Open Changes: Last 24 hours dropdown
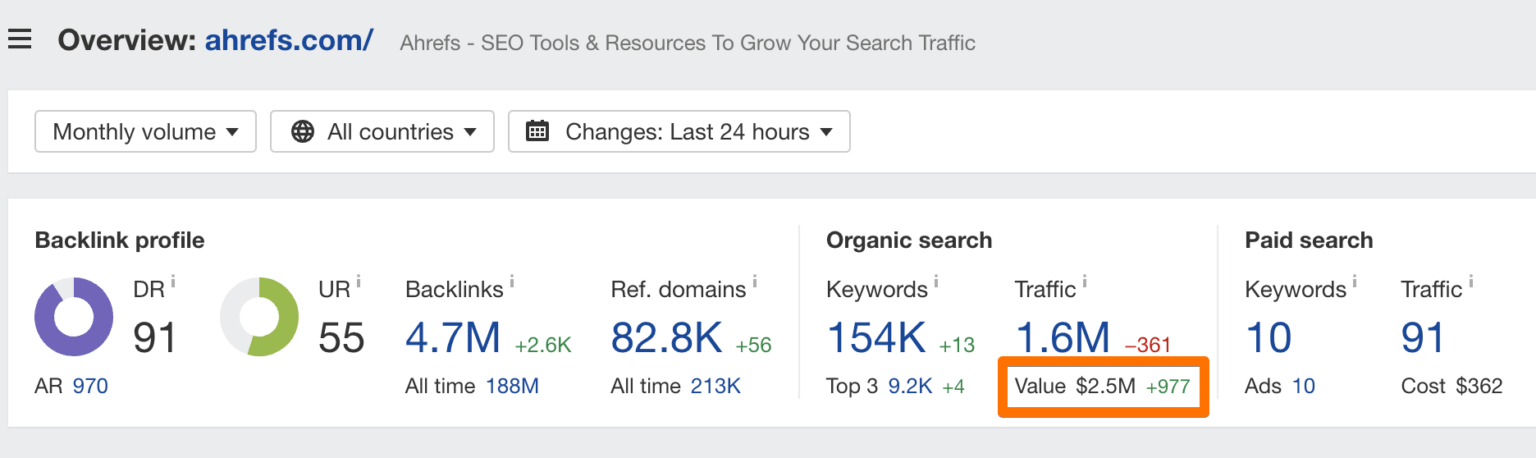The width and height of the screenshot is (1536, 458). (679, 132)
